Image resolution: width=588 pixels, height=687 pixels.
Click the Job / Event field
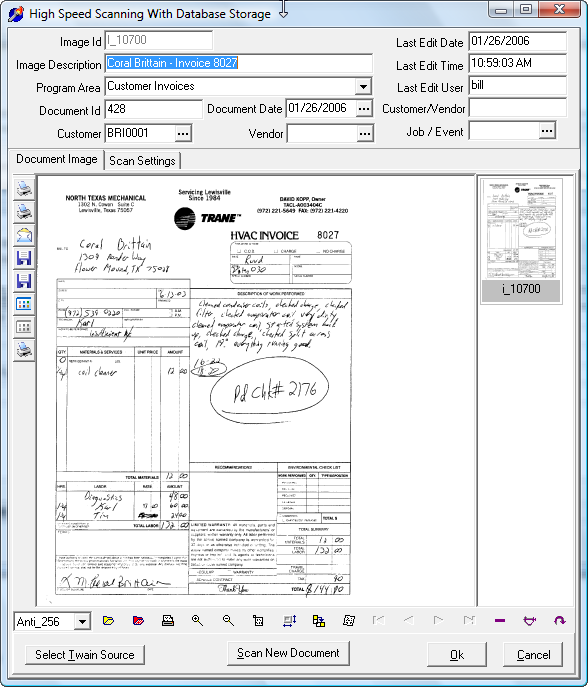click(504, 131)
